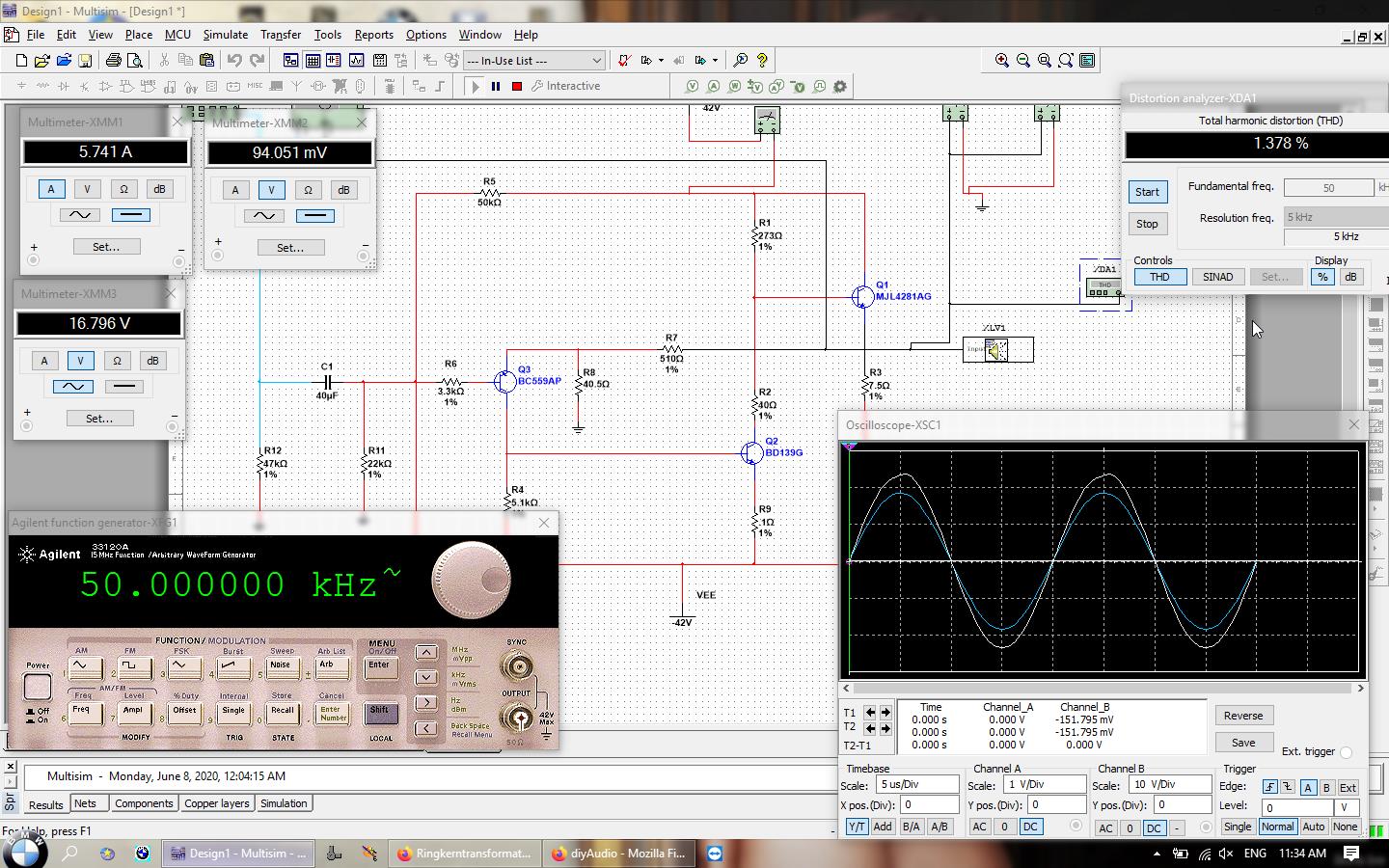The width and height of the screenshot is (1389, 868).
Task: Select AC signal mode on Multimeter-XMM1
Action: tap(80, 215)
